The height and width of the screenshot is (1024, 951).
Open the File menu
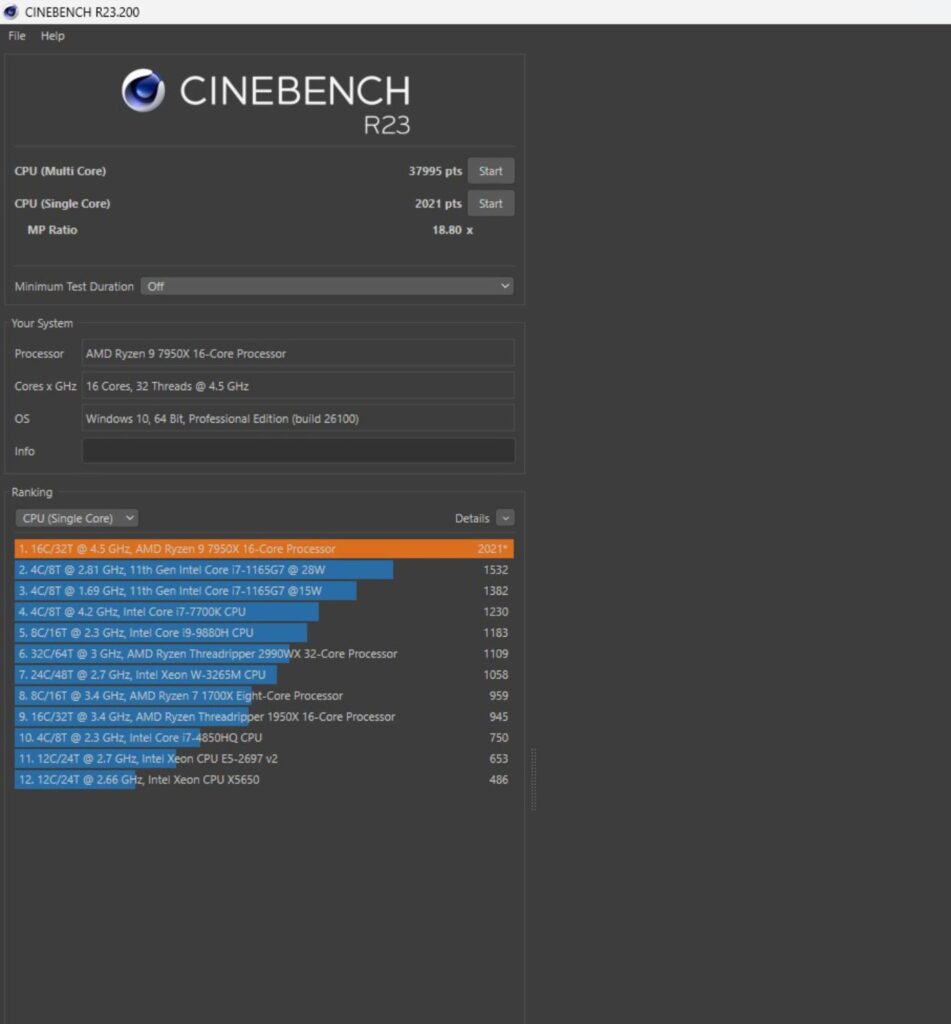(17, 36)
